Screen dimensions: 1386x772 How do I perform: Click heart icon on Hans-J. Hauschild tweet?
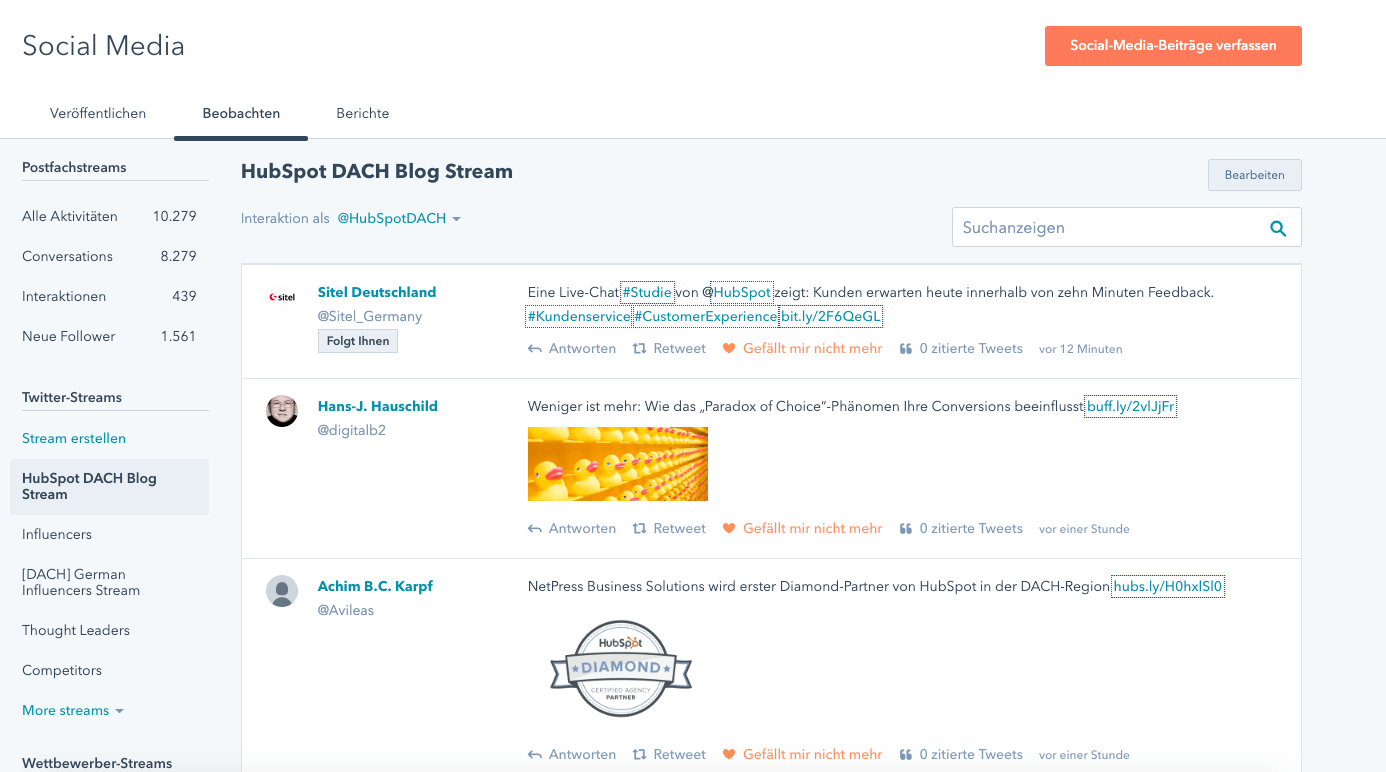pyautogui.click(x=729, y=529)
